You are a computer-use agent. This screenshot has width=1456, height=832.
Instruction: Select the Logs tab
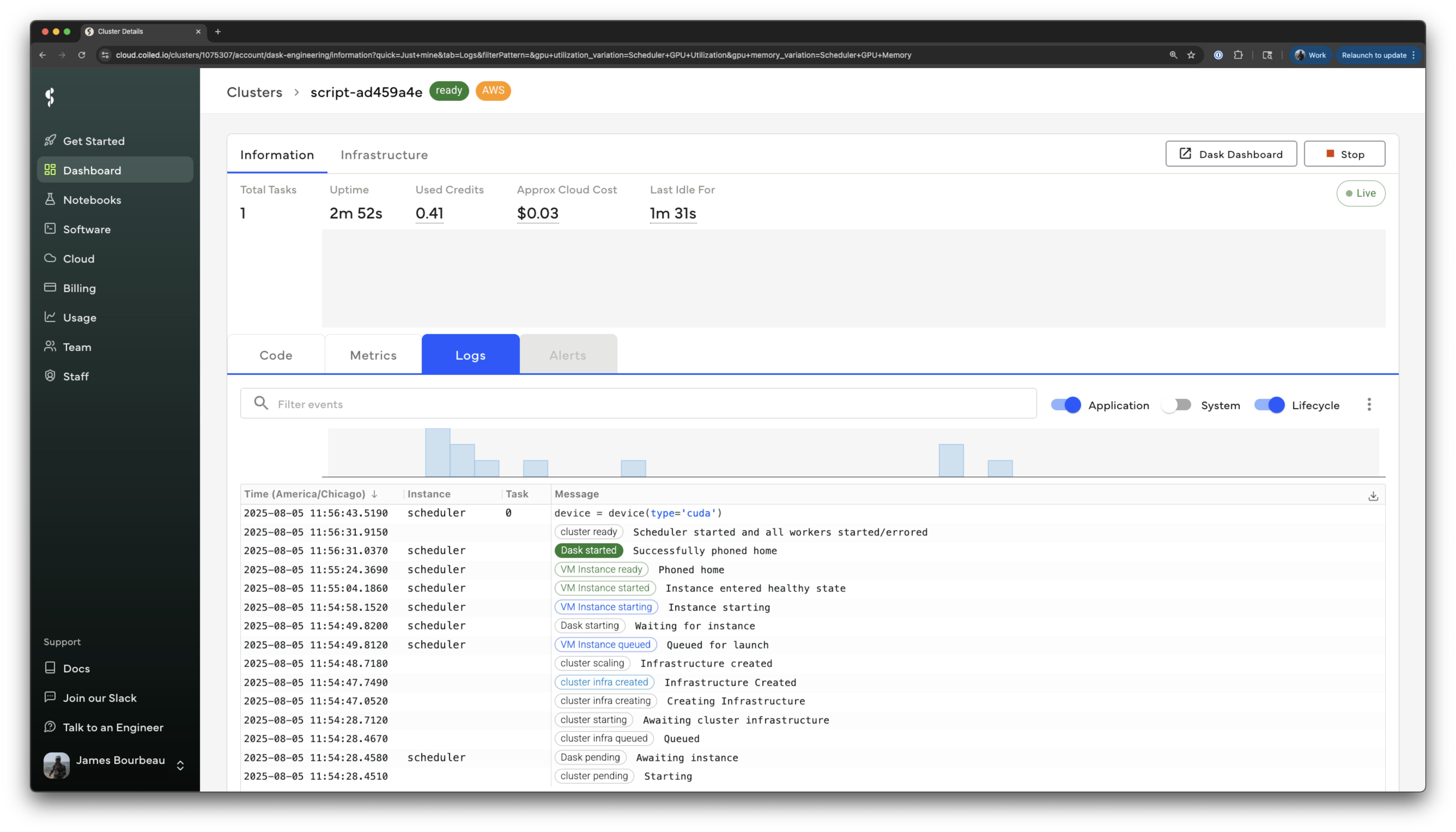click(470, 355)
